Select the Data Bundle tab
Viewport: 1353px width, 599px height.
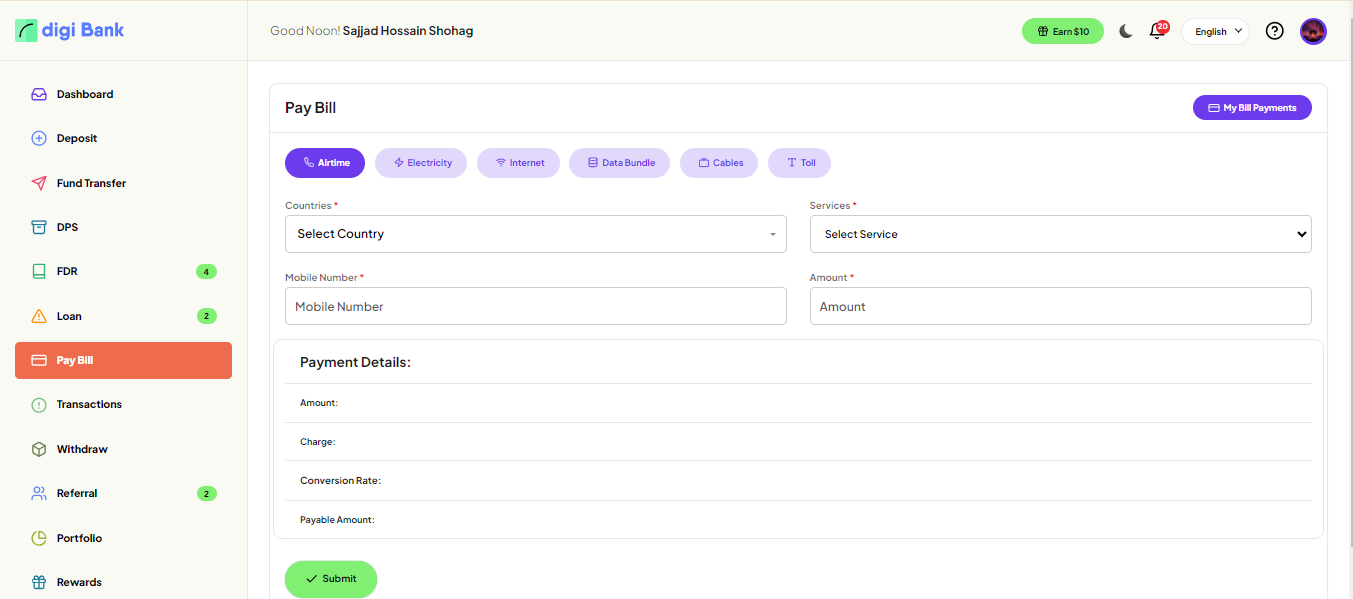tap(619, 163)
